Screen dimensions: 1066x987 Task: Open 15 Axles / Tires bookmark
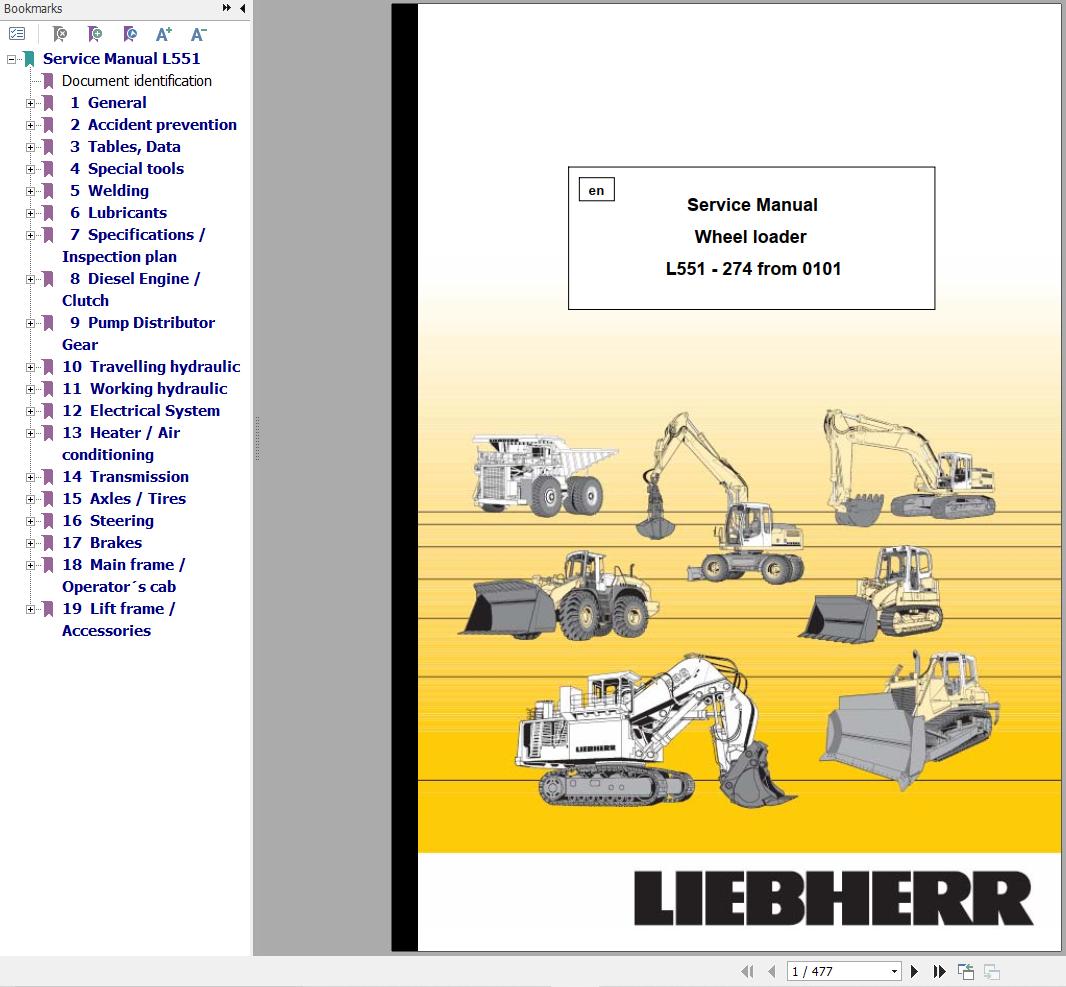pos(124,499)
